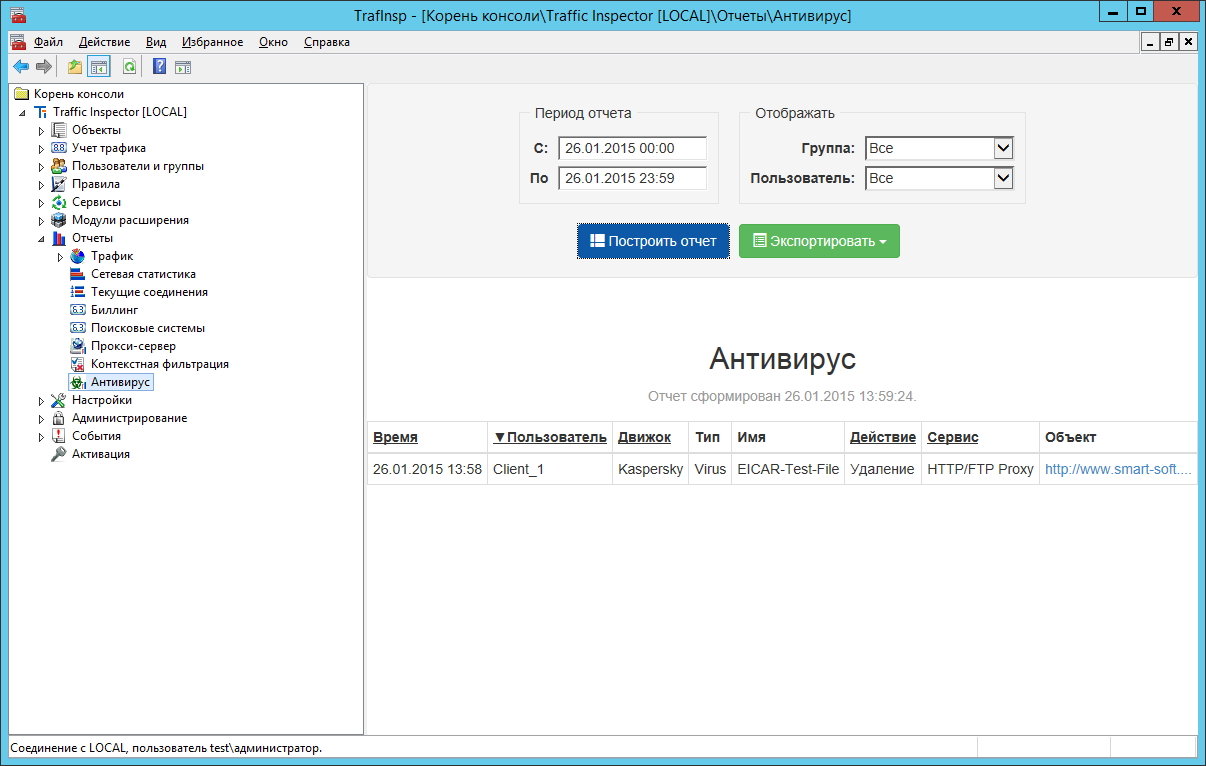Screen dimensions: 1206x766
Task: Click the Сетевая статистика icon
Action: [x=78, y=274]
